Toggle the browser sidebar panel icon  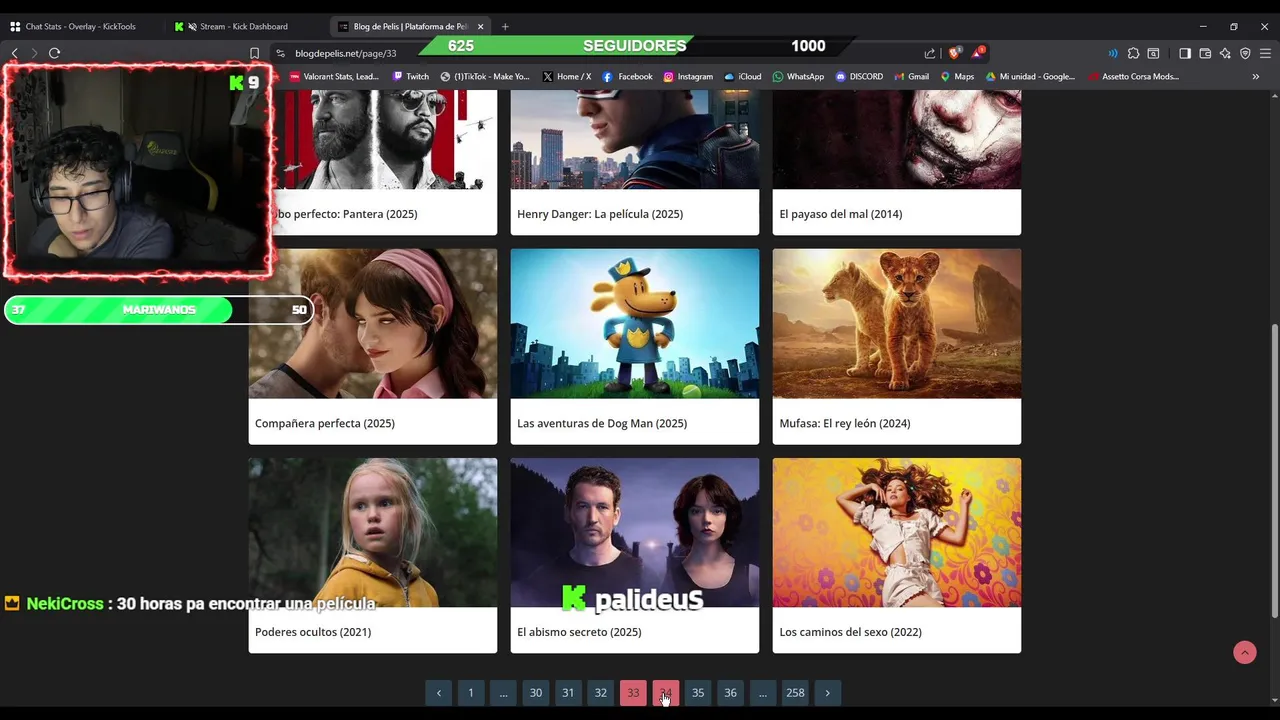click(1185, 53)
